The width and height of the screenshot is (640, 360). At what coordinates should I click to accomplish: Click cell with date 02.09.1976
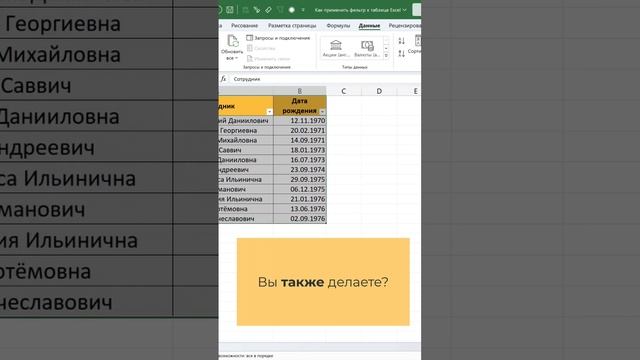[300, 218]
